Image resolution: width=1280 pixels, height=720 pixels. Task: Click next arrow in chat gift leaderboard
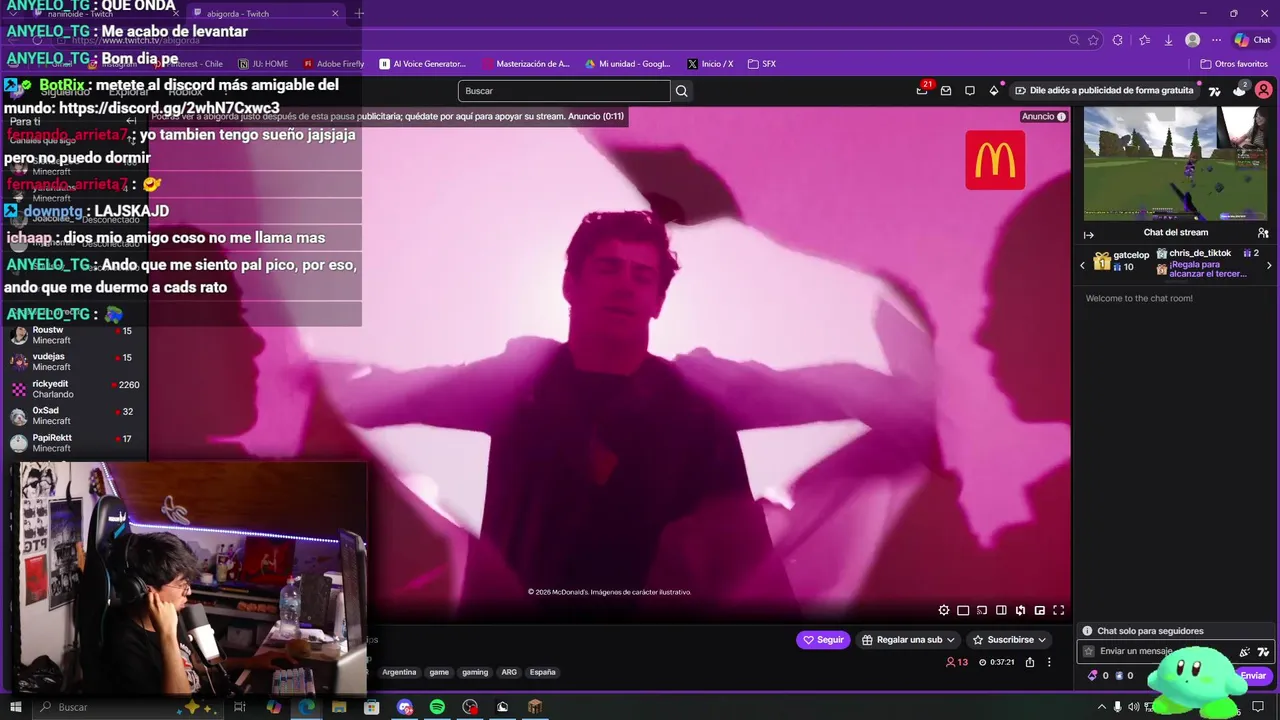tap(1269, 265)
